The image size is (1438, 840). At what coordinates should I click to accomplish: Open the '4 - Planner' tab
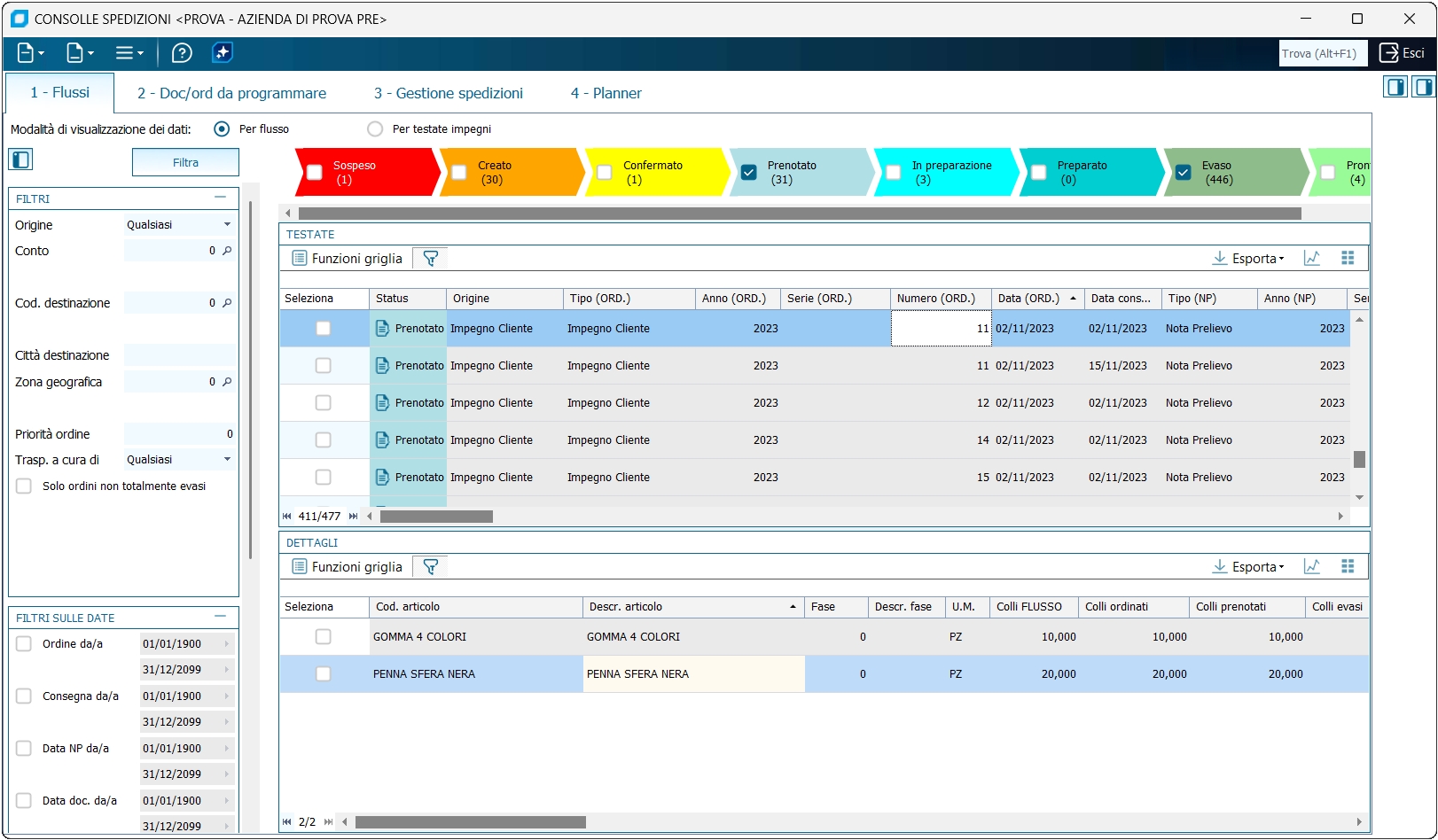click(x=606, y=93)
